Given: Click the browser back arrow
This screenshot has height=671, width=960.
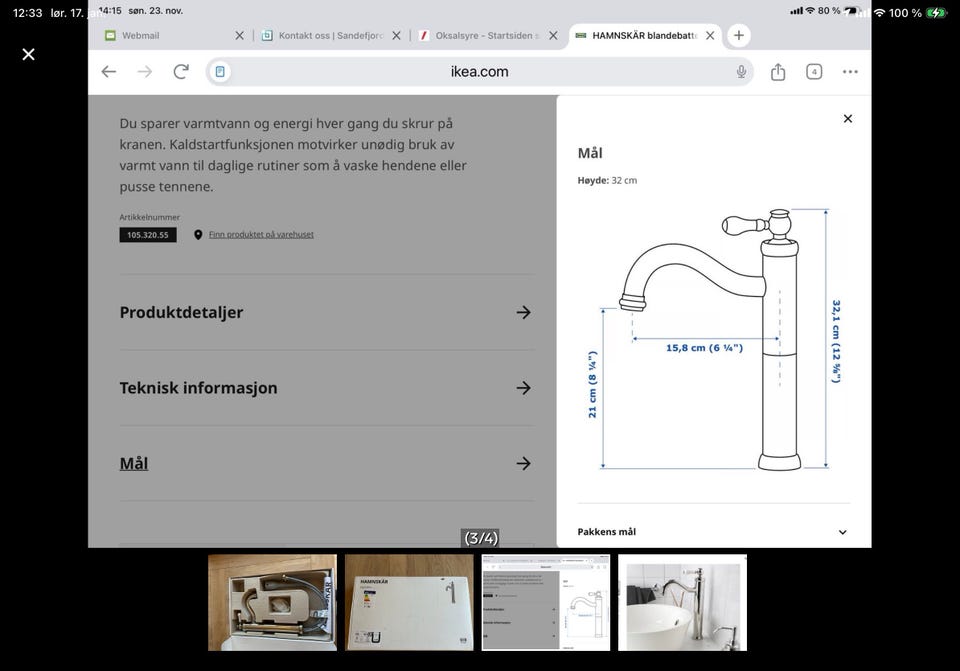Looking at the screenshot, I should [109, 72].
